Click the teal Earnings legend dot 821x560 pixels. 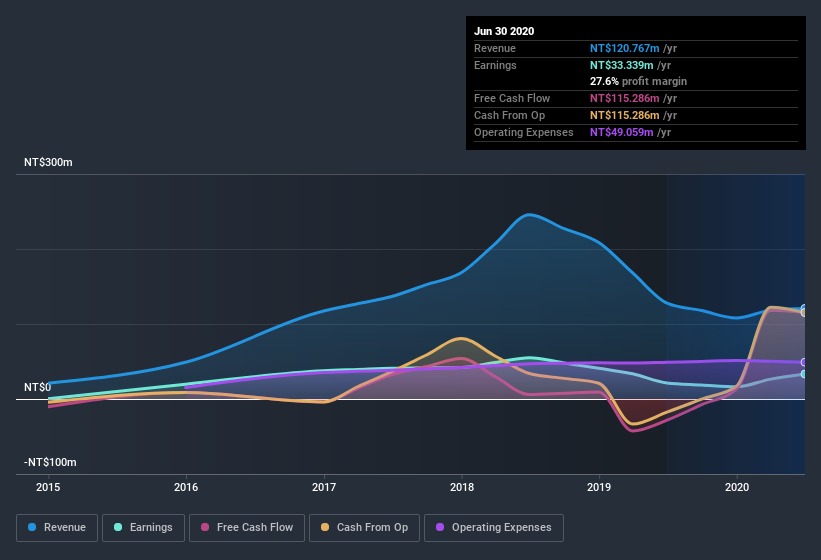pyautogui.click(x=119, y=527)
